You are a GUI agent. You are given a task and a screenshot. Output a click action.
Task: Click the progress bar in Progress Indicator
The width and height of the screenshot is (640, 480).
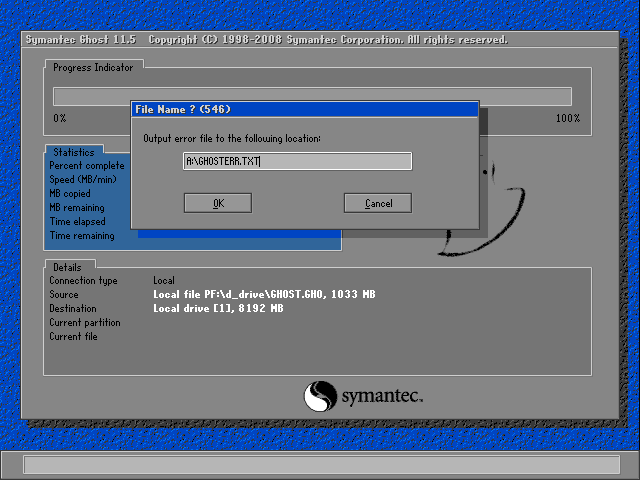[x=312, y=96]
